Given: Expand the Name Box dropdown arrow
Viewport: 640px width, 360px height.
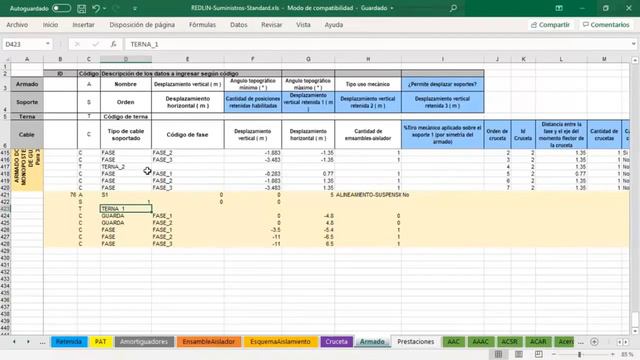Looking at the screenshot, I should coord(48,44).
